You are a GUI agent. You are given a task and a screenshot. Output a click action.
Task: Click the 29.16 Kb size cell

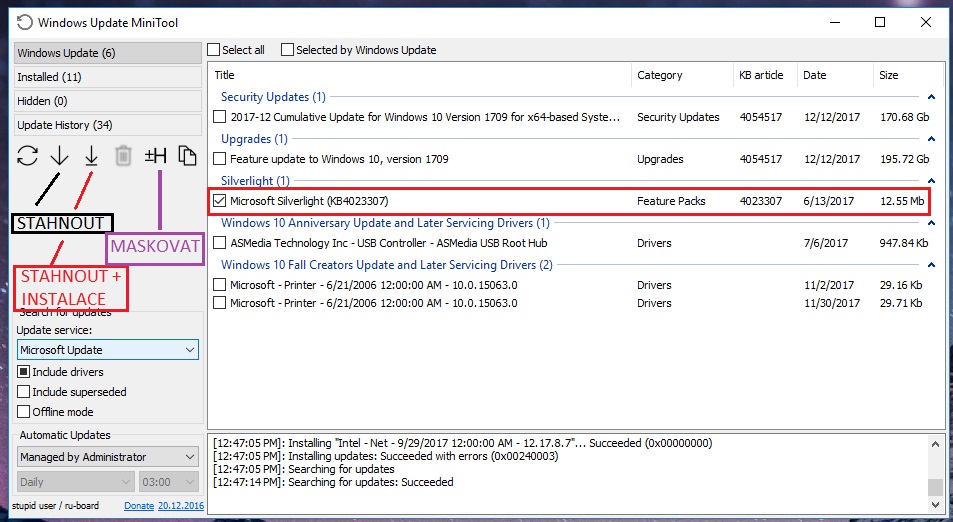click(x=901, y=285)
